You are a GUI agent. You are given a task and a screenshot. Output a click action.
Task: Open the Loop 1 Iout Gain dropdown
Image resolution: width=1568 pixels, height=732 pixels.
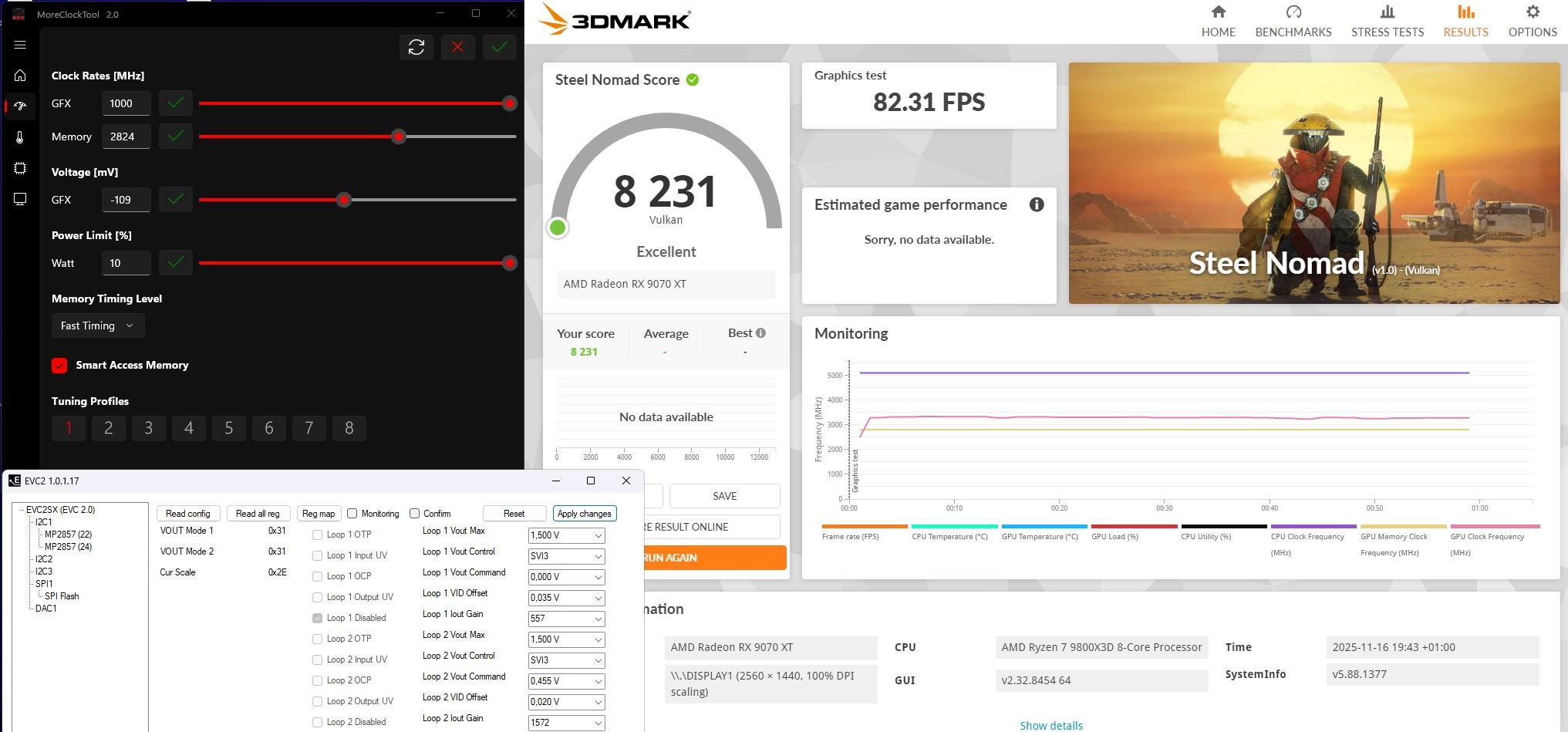click(x=566, y=619)
